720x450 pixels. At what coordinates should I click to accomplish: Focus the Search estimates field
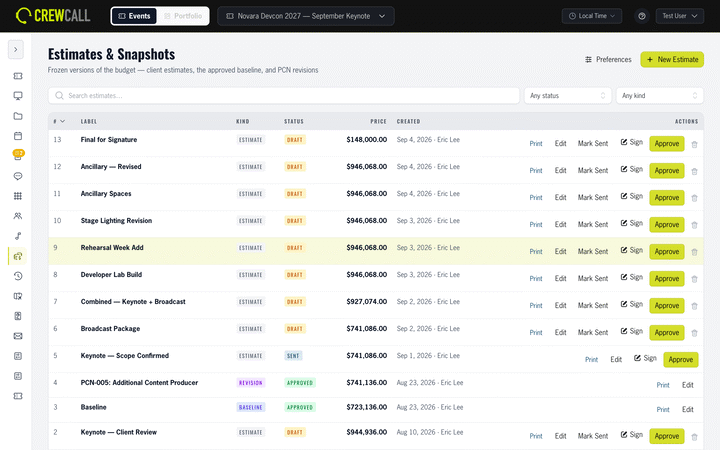[x=284, y=96]
